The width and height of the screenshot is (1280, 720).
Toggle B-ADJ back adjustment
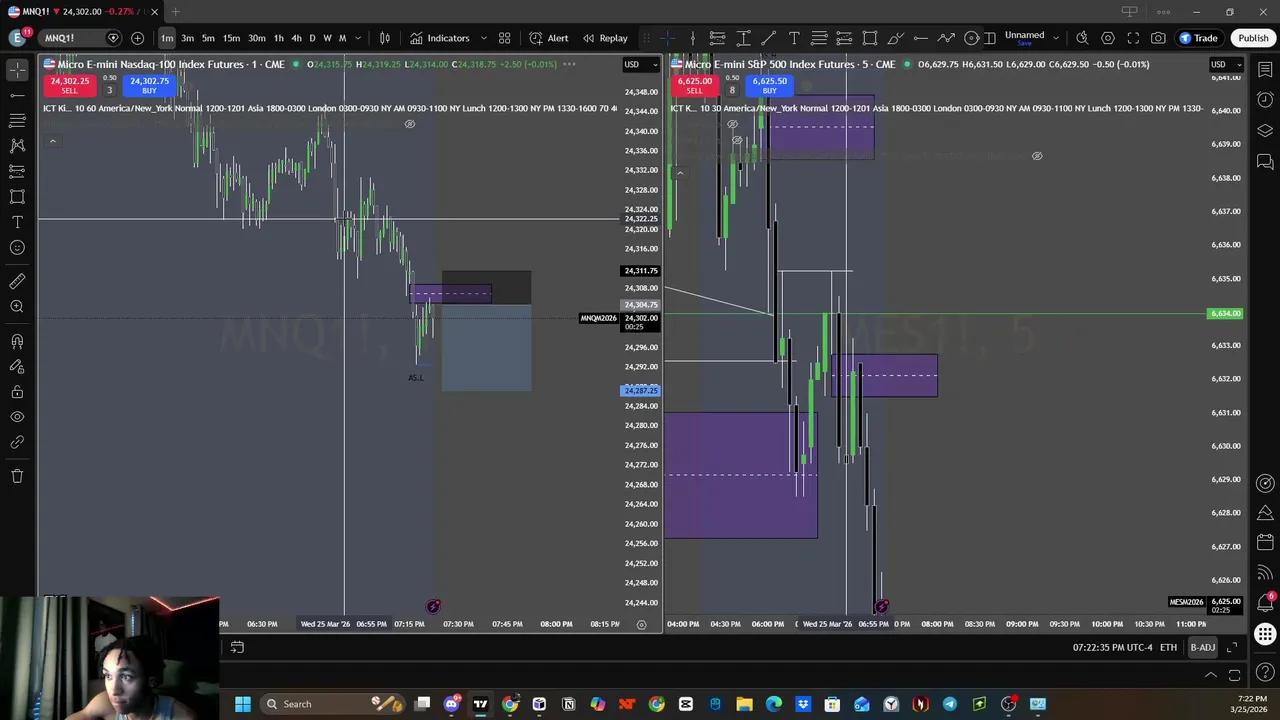tap(1202, 648)
